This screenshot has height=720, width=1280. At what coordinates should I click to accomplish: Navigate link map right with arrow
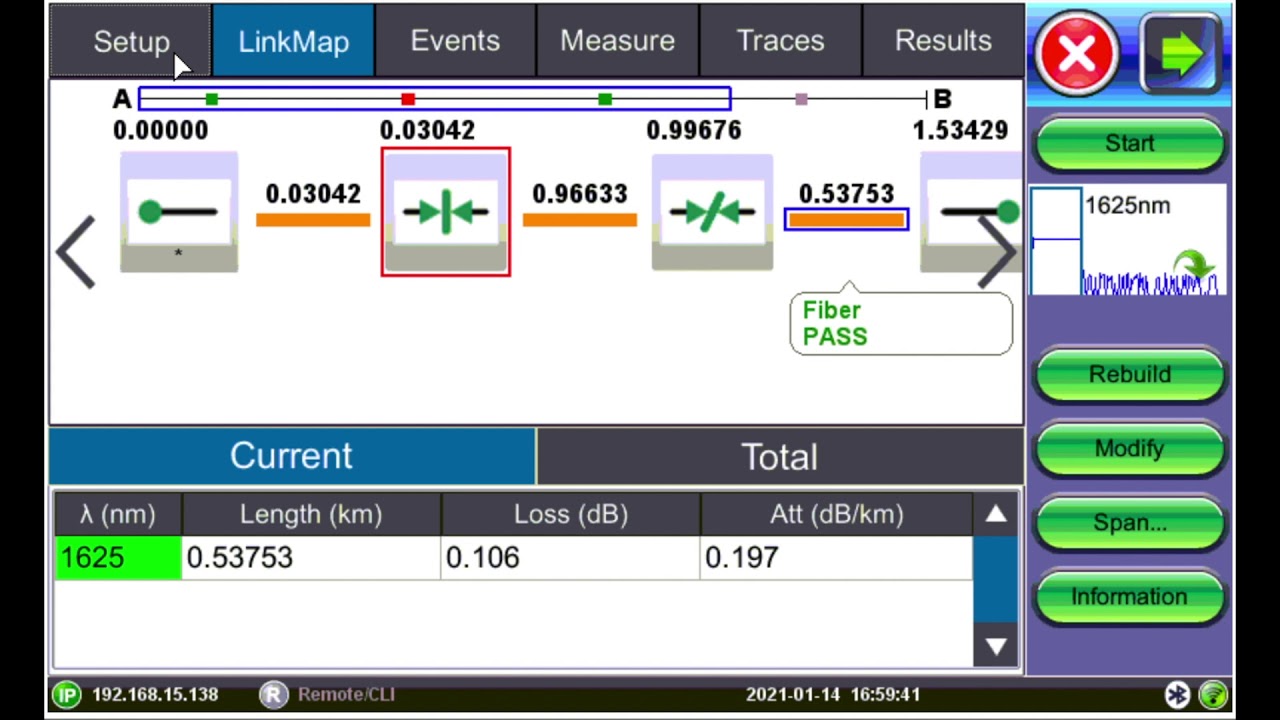[996, 252]
